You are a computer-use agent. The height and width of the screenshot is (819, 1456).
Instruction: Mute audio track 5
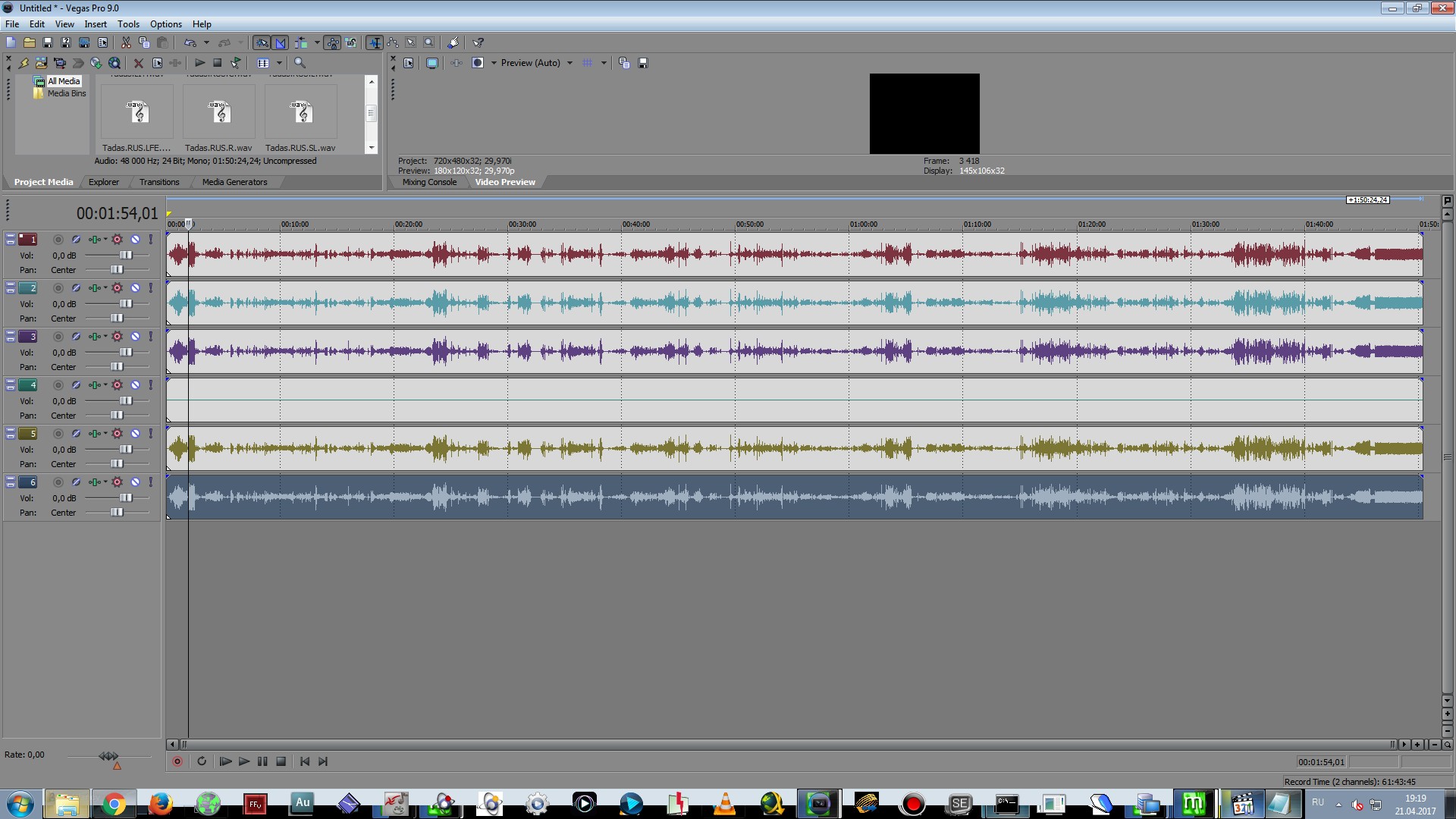click(x=135, y=434)
